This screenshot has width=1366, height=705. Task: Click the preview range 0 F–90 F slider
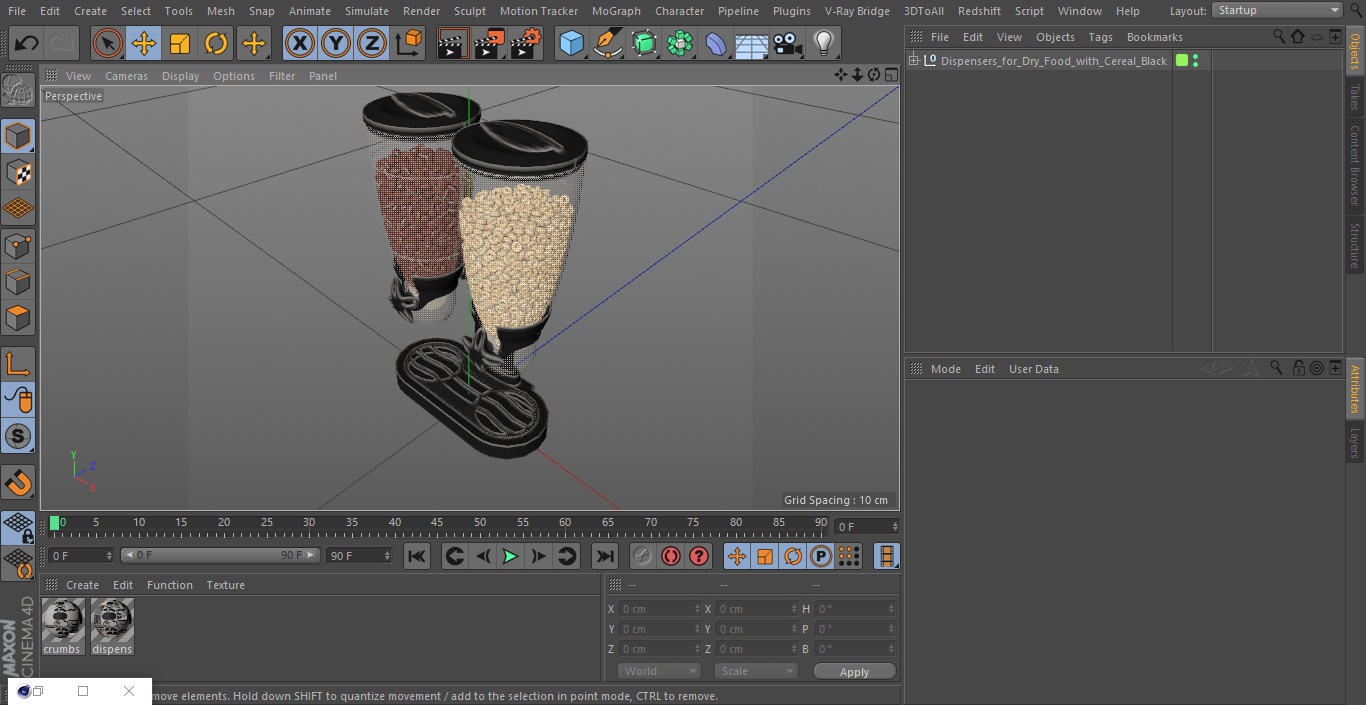(x=220, y=555)
